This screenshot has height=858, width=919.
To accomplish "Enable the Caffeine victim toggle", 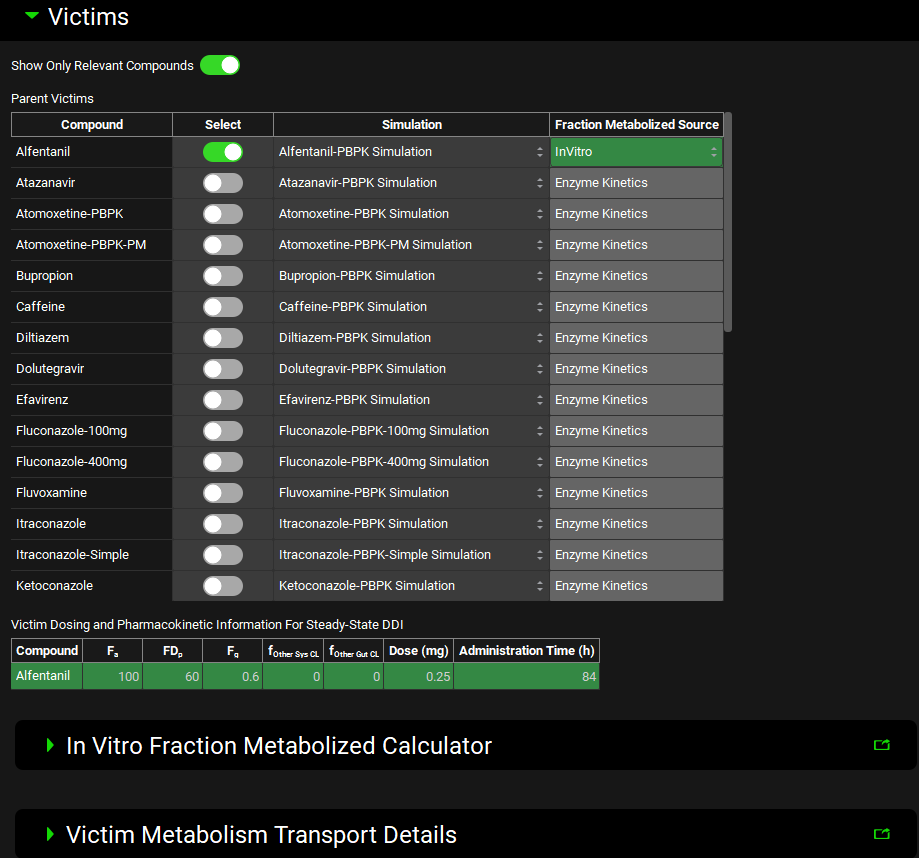I will point(223,307).
